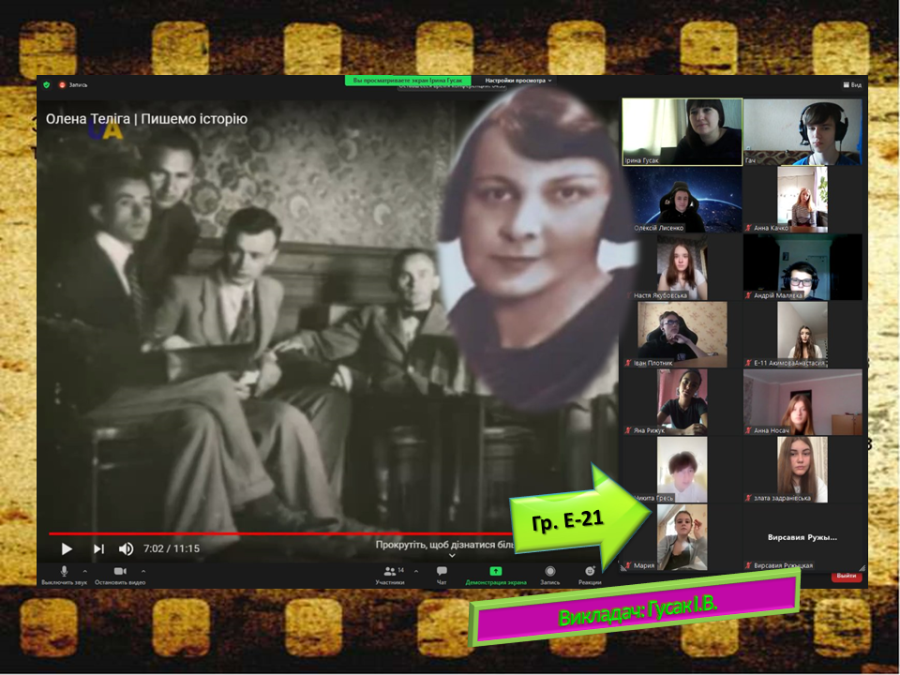Select Мария's video tile
This screenshot has width=900, height=675.
pos(682,537)
